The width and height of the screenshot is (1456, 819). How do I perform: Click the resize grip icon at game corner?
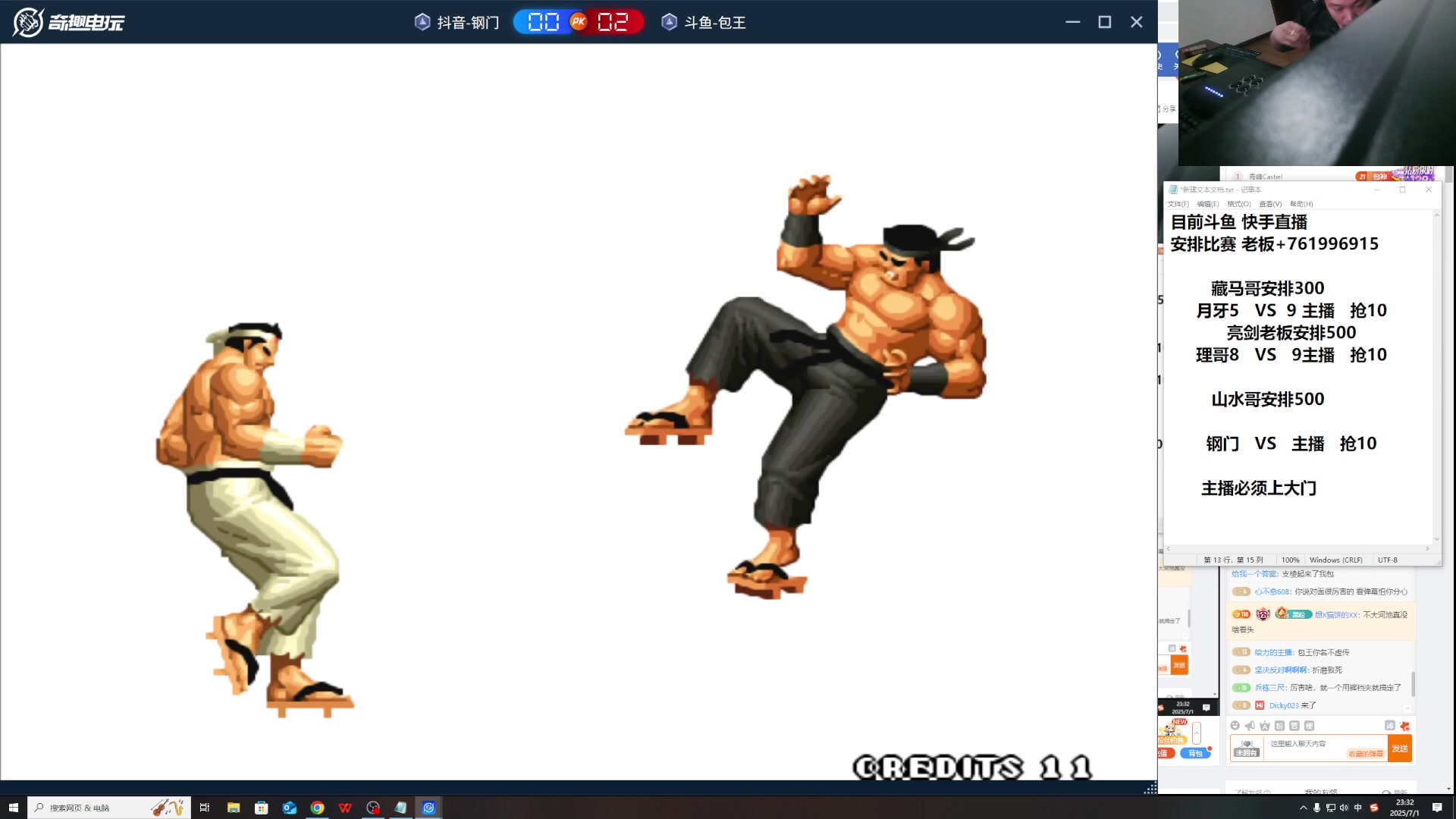[x=1150, y=788]
